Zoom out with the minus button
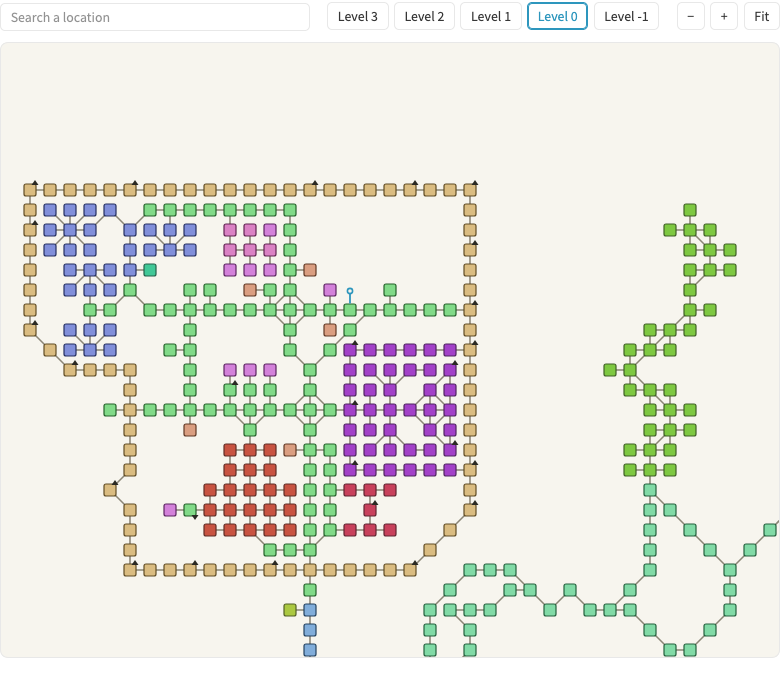 point(690,16)
